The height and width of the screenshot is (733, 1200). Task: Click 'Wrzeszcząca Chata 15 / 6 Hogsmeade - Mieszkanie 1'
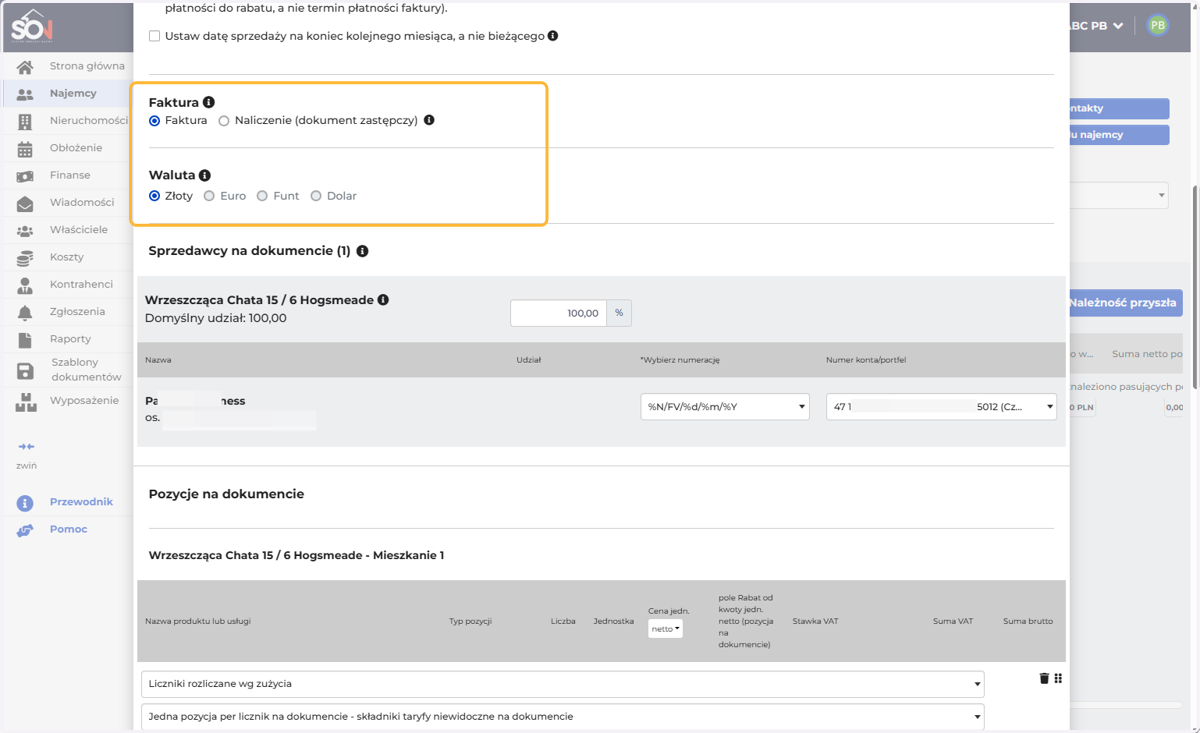(296, 555)
